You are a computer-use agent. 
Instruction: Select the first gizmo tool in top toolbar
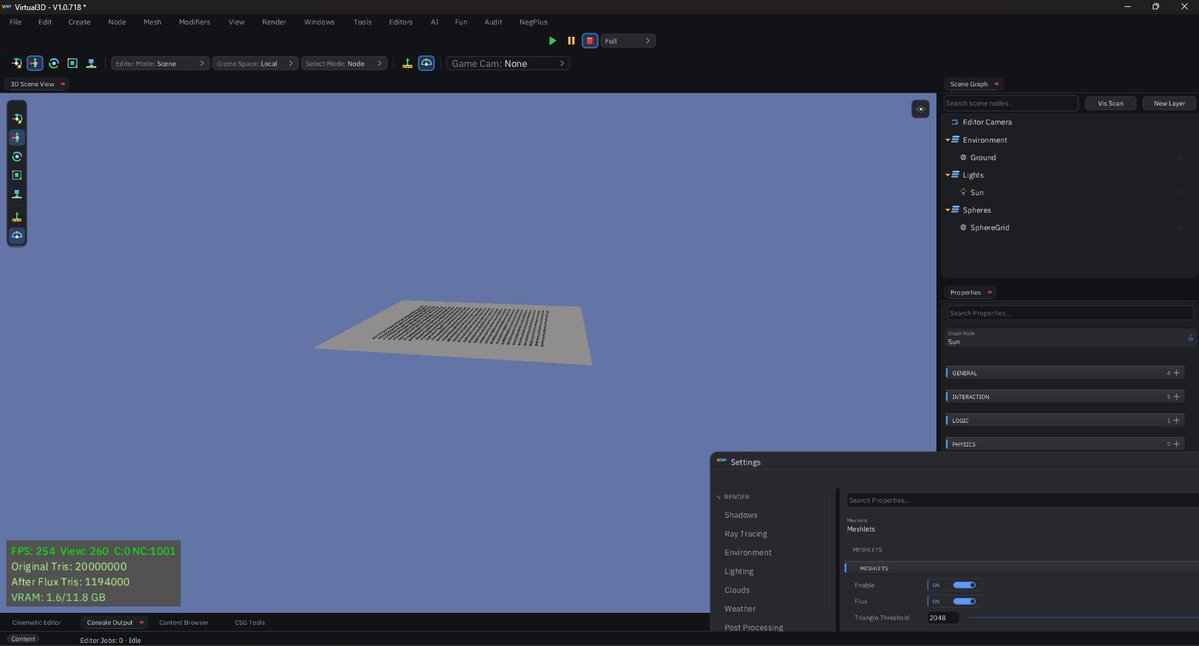[16, 63]
